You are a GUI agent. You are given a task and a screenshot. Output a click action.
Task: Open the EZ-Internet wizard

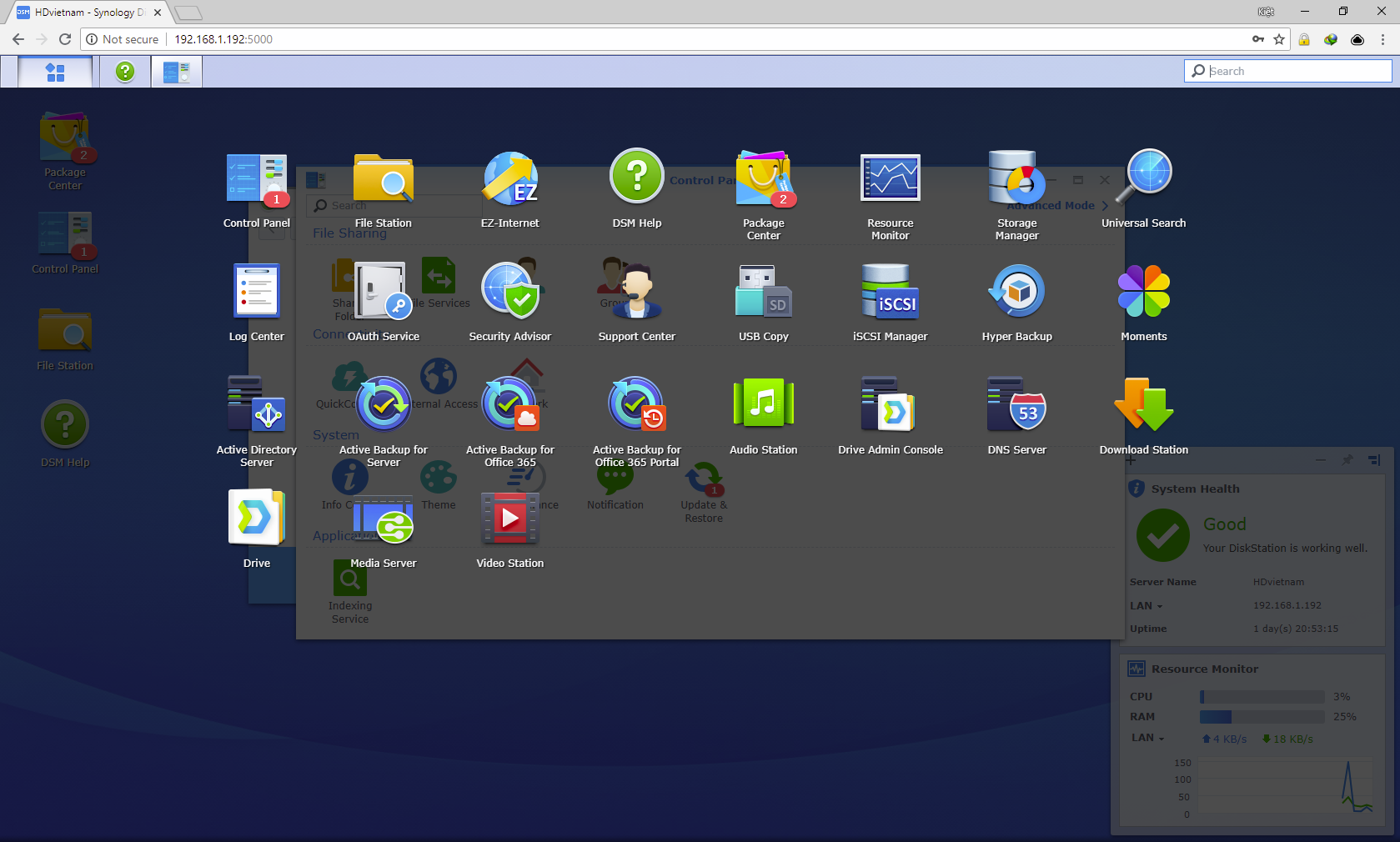pyautogui.click(x=510, y=190)
